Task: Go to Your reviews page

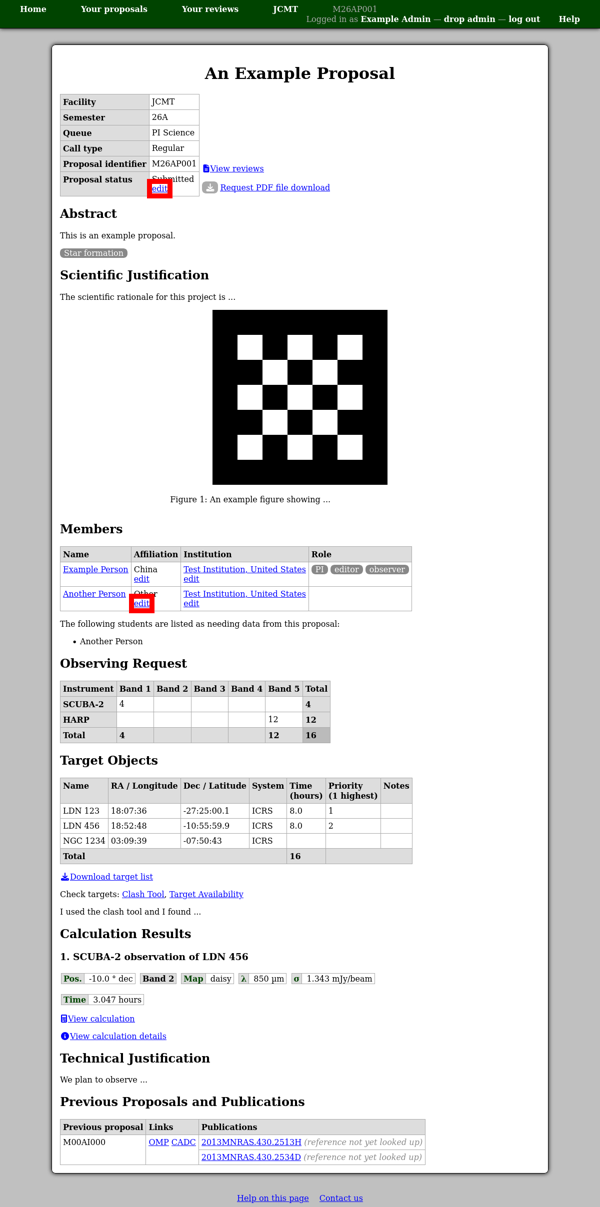Action: coord(210,9)
